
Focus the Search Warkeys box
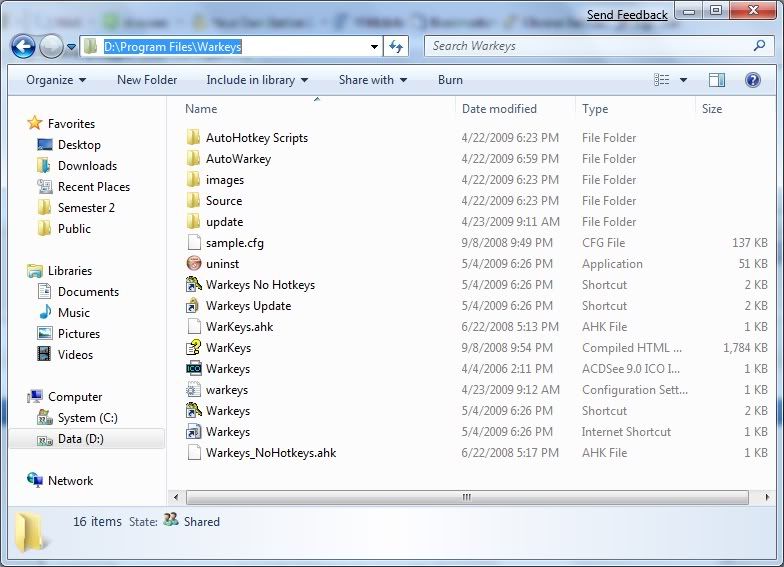[600, 46]
